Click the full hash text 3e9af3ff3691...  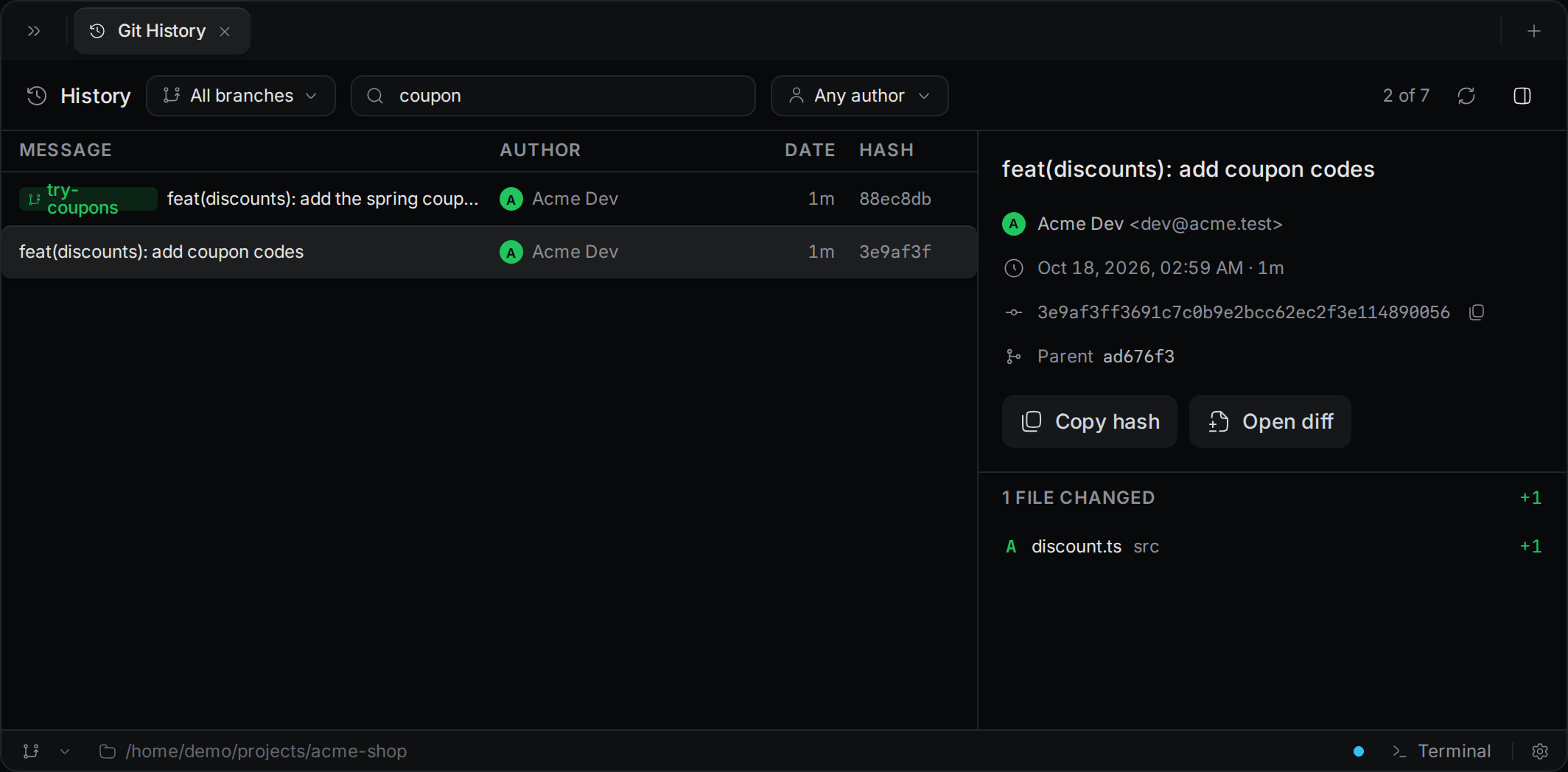pyautogui.click(x=1244, y=312)
